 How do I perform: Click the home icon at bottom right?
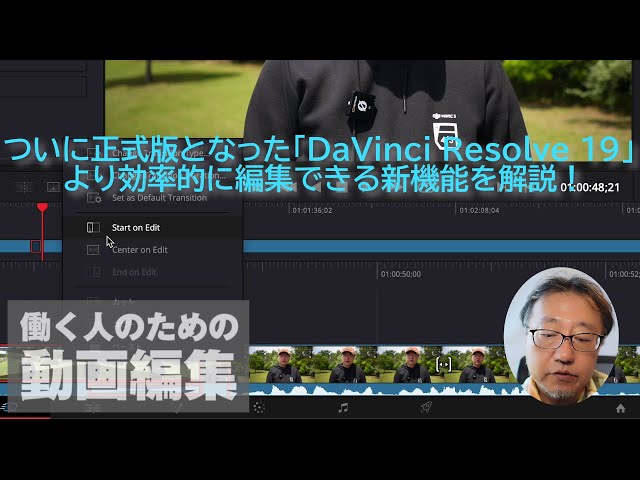620,408
